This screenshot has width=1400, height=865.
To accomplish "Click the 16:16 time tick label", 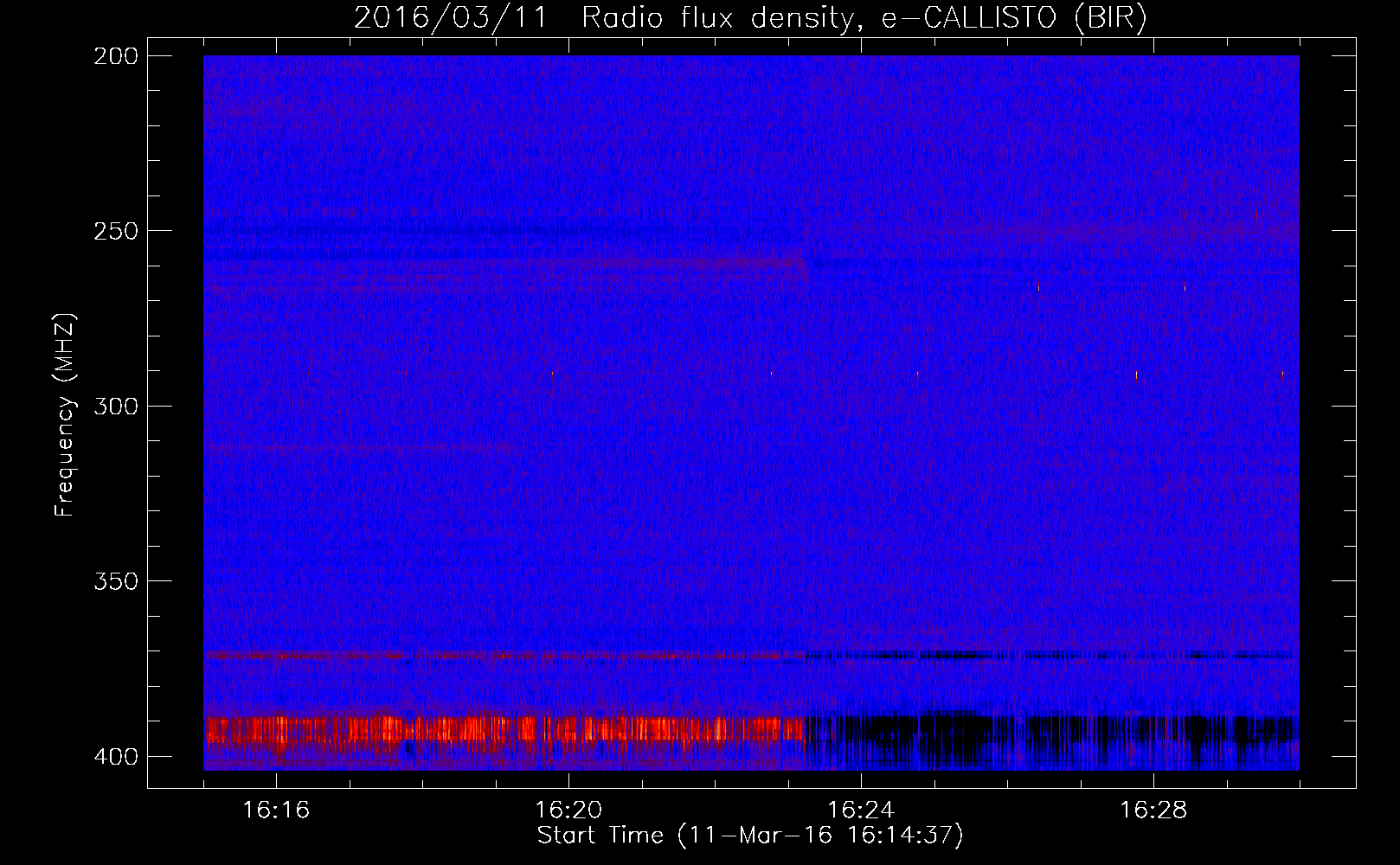I will pos(276,810).
